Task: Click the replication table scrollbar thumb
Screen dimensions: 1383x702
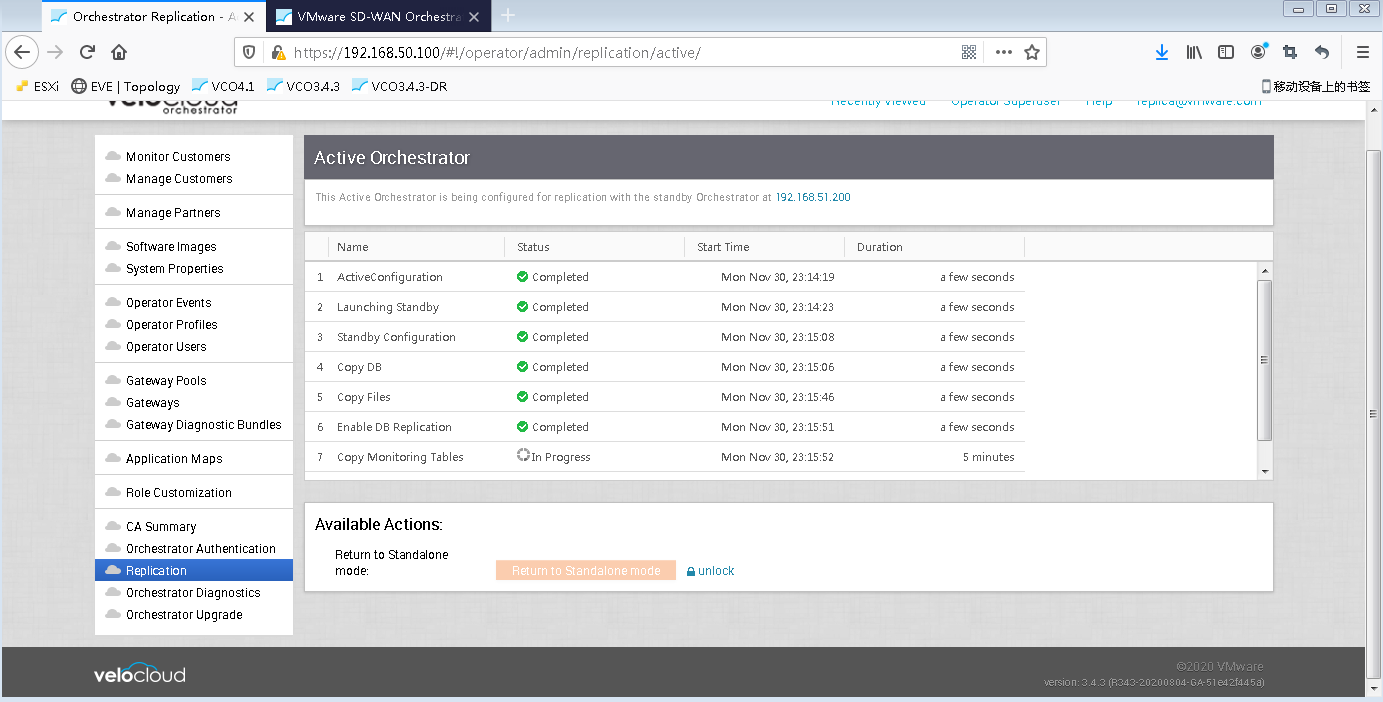Action: point(1265,360)
